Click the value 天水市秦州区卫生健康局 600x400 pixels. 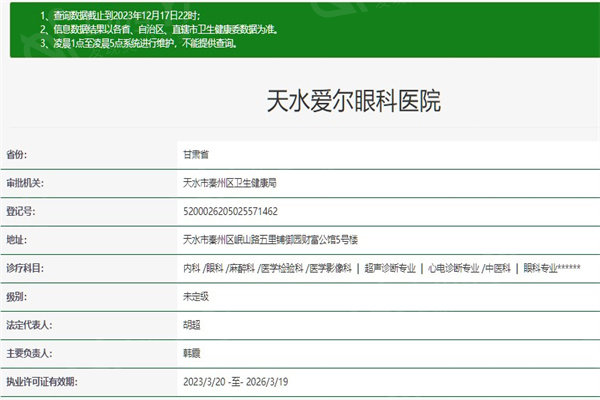230,183
